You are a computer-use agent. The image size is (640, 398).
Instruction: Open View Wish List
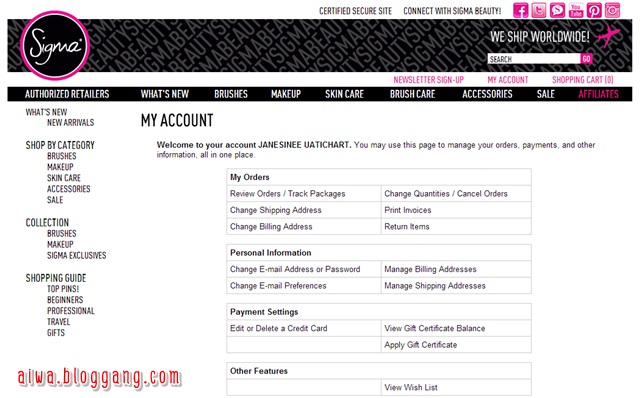coord(411,388)
